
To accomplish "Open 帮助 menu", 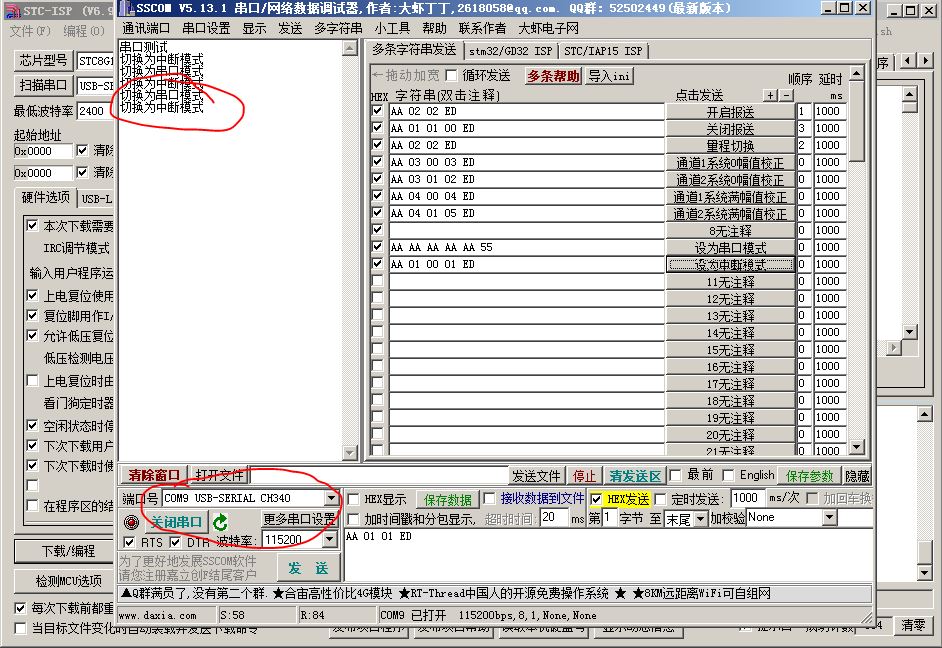I will point(434,28).
